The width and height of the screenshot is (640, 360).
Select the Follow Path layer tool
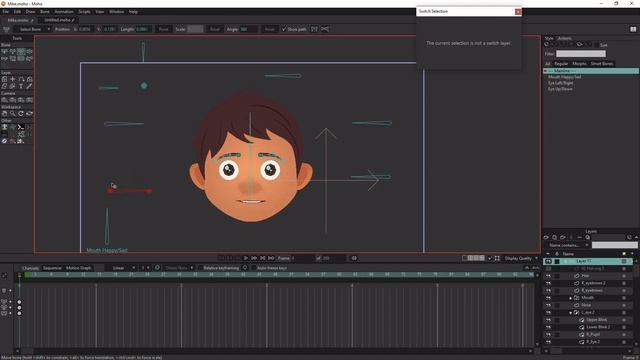coord(21,79)
